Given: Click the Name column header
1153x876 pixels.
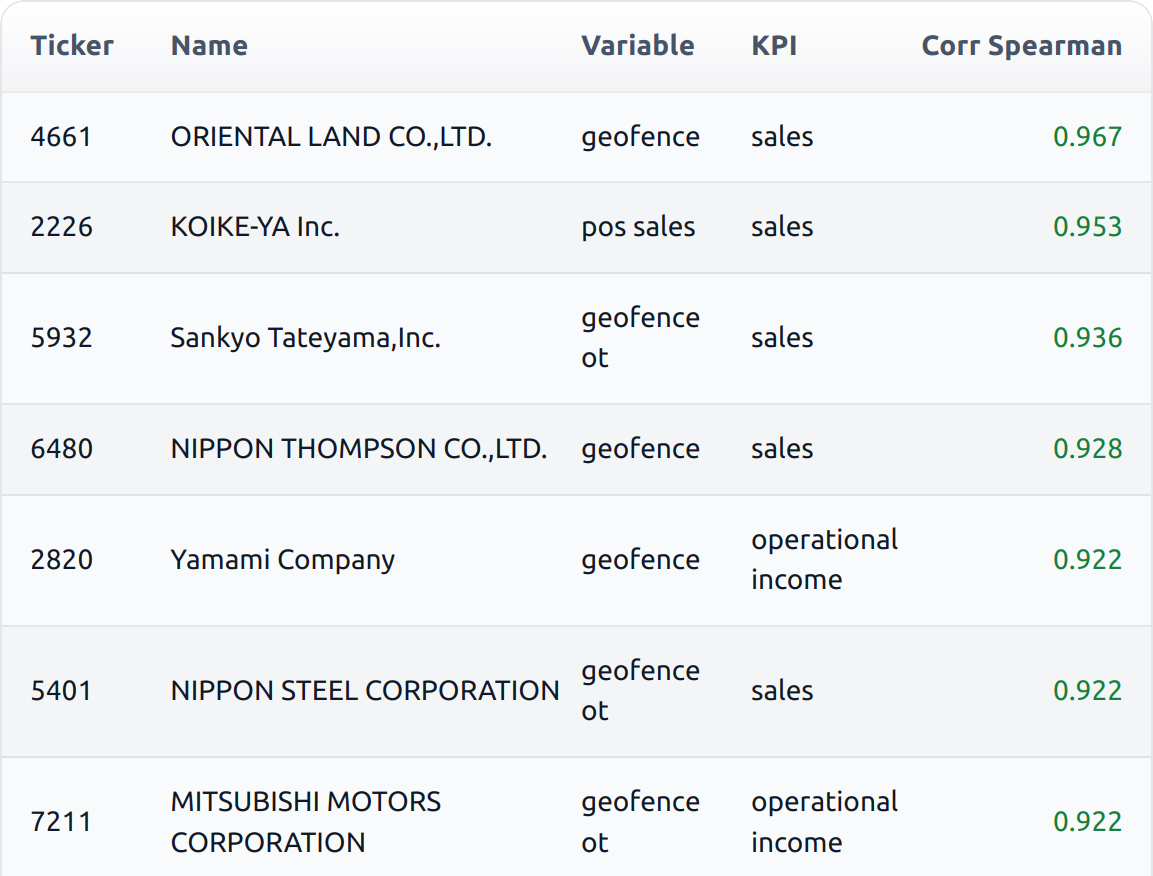Looking at the screenshot, I should coord(209,45).
